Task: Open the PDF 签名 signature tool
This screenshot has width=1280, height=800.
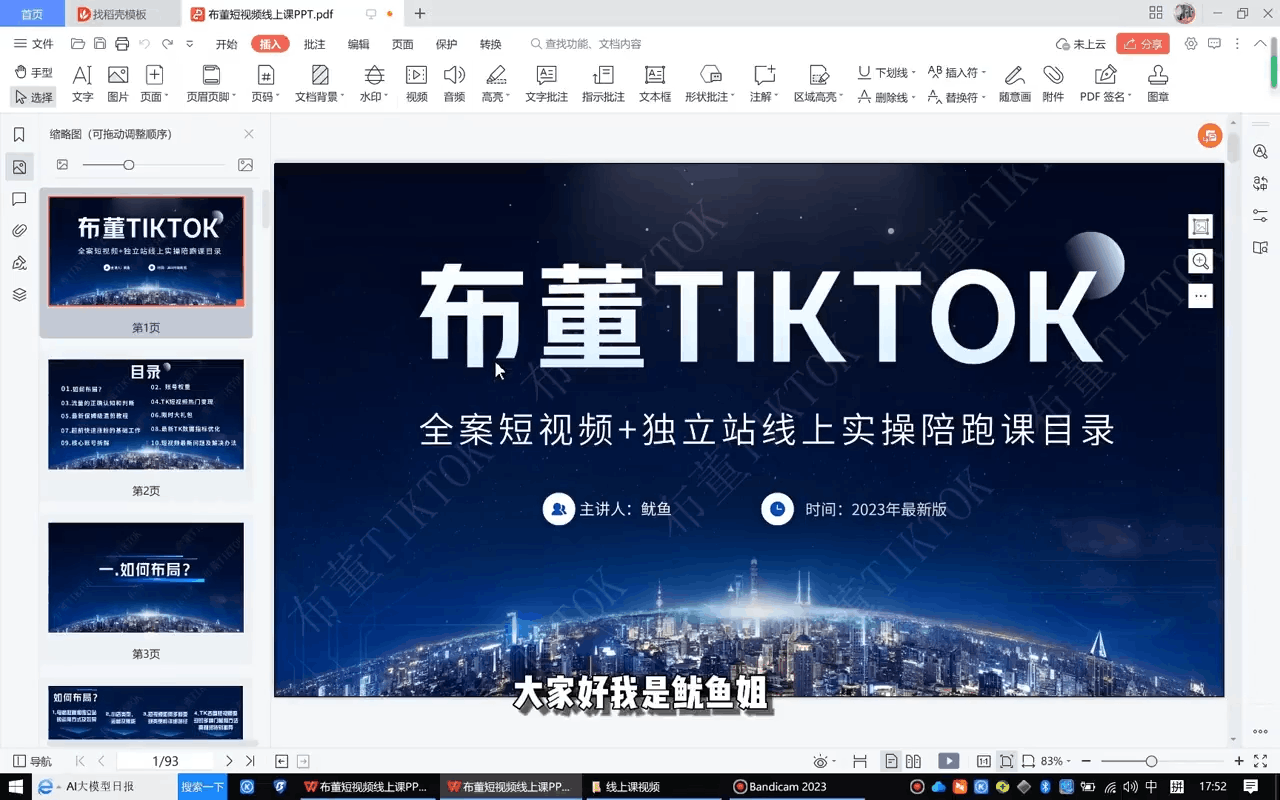Action: pos(1106,84)
